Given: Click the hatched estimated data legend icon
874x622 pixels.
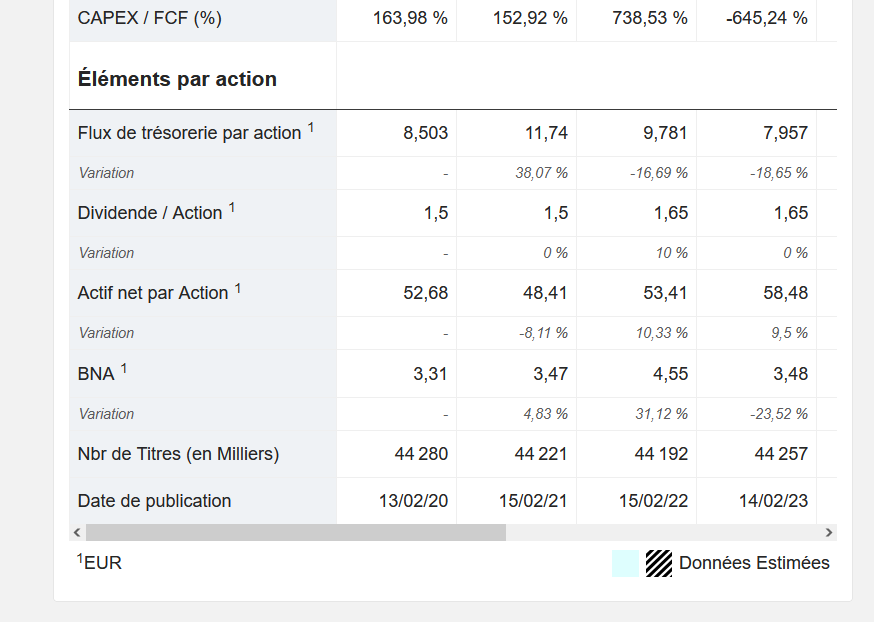Looking at the screenshot, I should pyautogui.click(x=658, y=564).
